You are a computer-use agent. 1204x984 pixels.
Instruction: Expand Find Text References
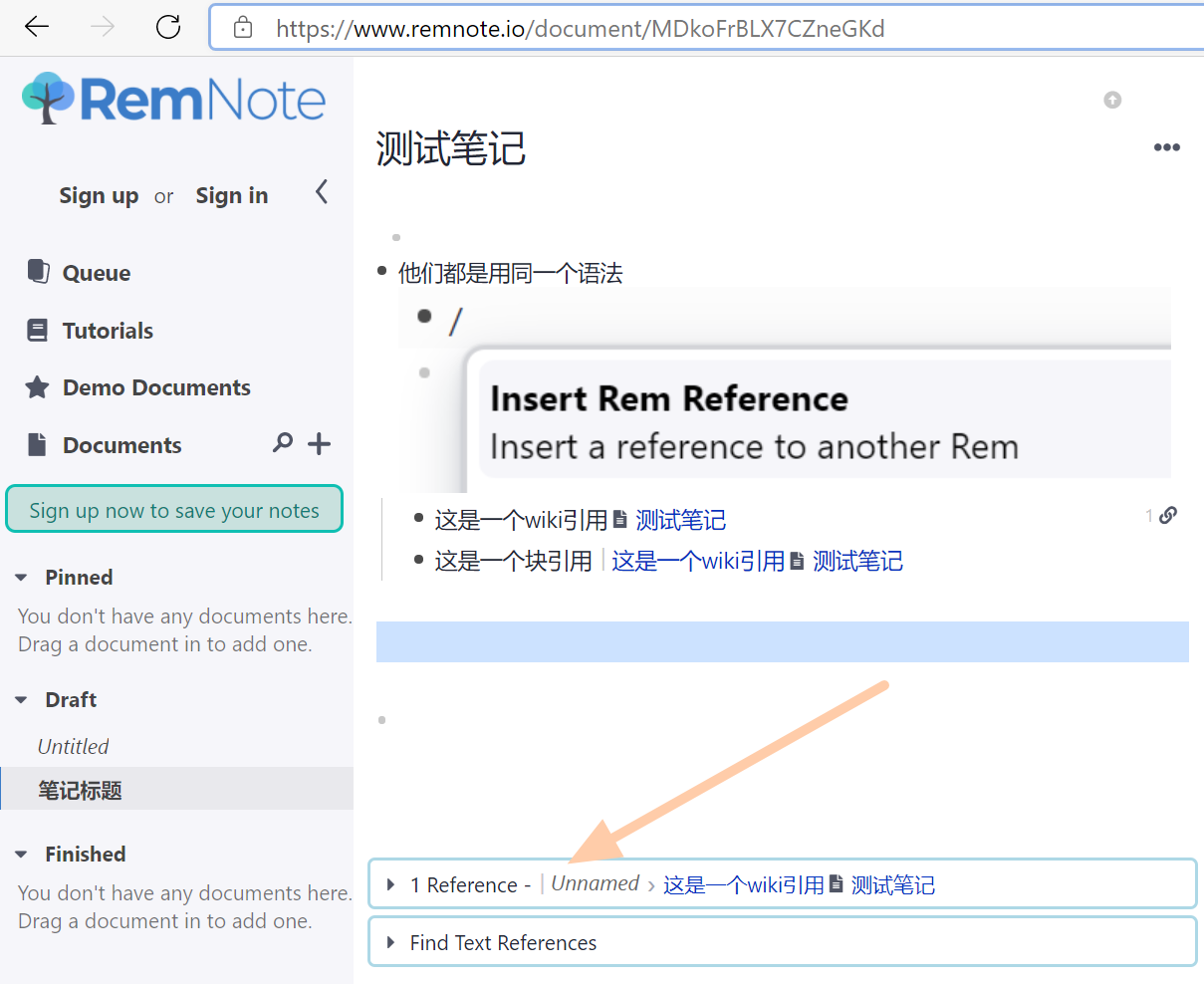click(390, 941)
